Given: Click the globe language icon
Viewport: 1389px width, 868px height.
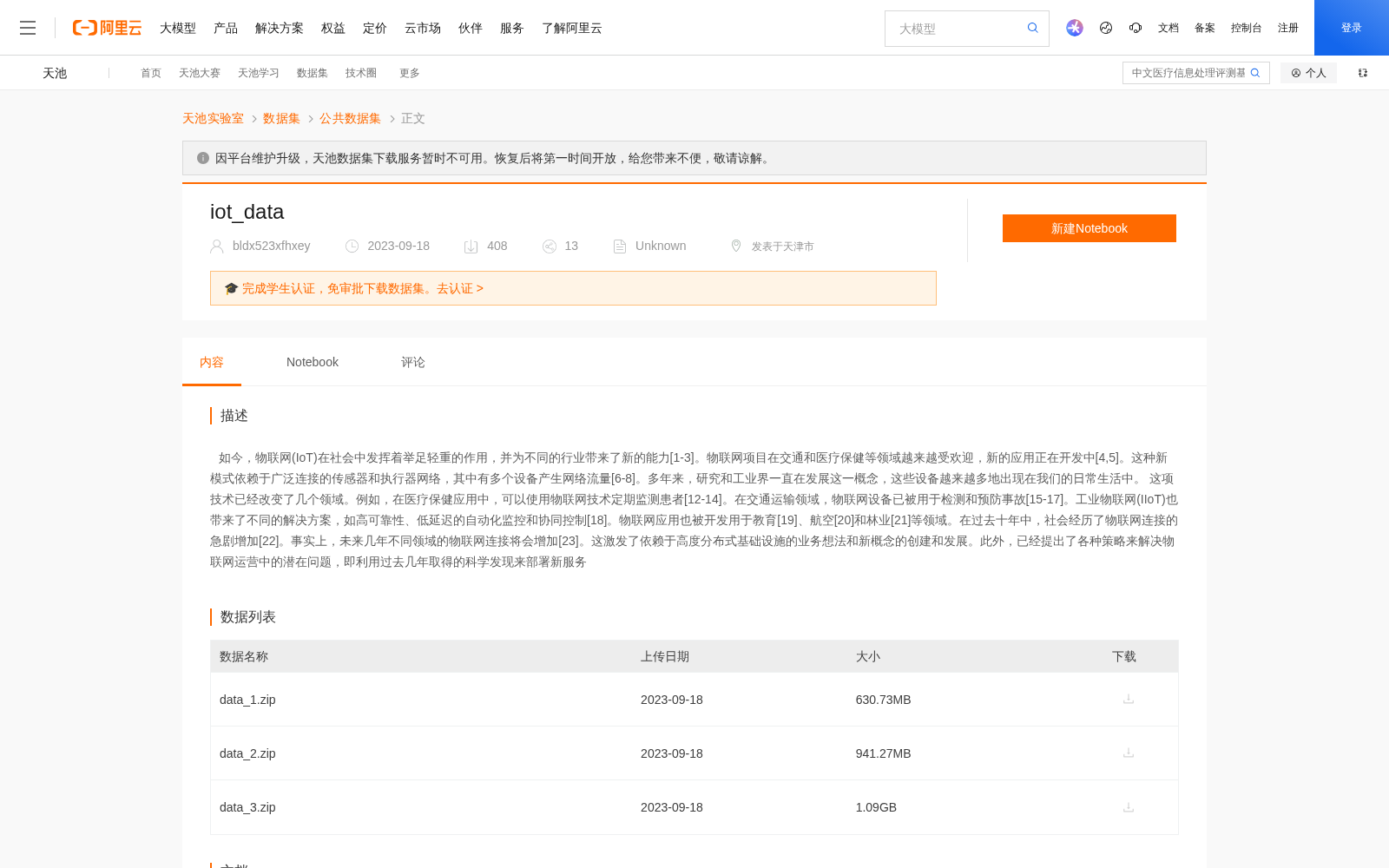Looking at the screenshot, I should pyautogui.click(x=1106, y=28).
